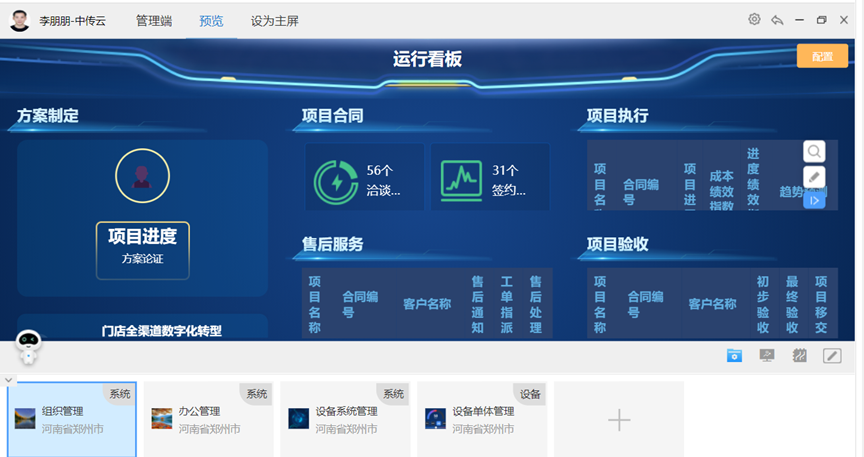Open the 设备单体管理 device card
The height and width of the screenshot is (457, 864).
[481, 419]
